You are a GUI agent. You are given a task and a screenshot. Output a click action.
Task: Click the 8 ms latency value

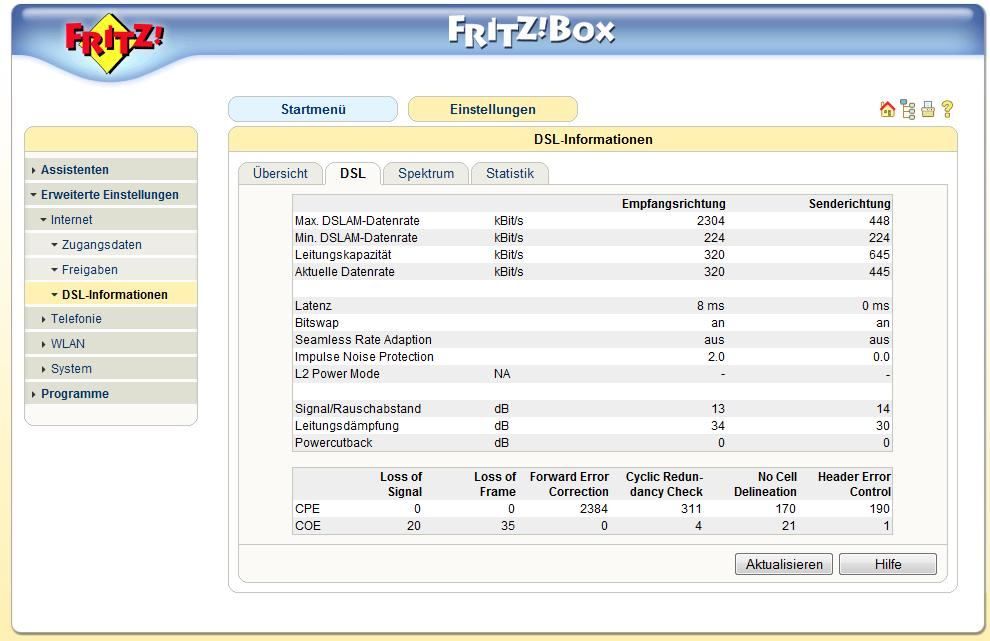pyautogui.click(x=711, y=306)
